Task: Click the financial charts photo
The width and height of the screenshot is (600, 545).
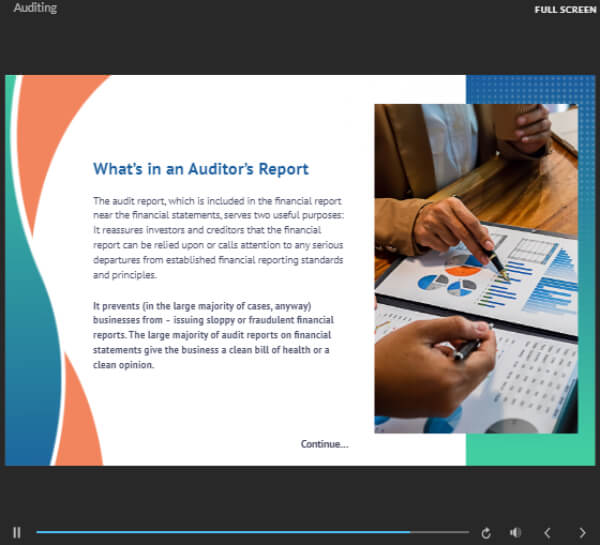Action: pos(476,269)
